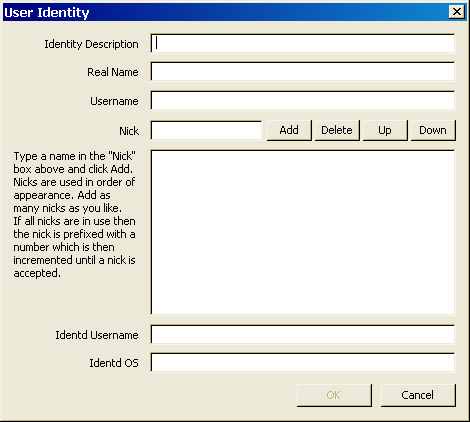The width and height of the screenshot is (470, 422).
Task: Click the nick instructions help text
Action: 74,215
